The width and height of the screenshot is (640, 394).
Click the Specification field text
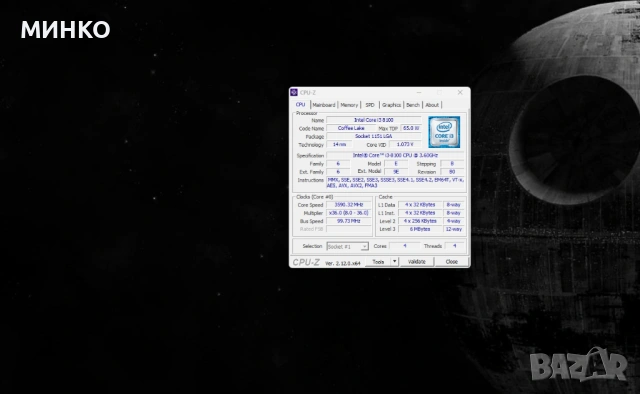click(x=395, y=156)
